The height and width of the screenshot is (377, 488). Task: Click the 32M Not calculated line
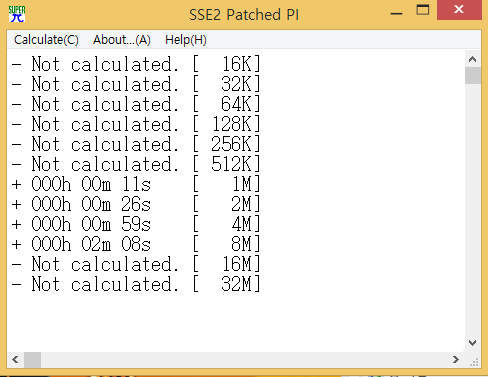[x=136, y=284]
